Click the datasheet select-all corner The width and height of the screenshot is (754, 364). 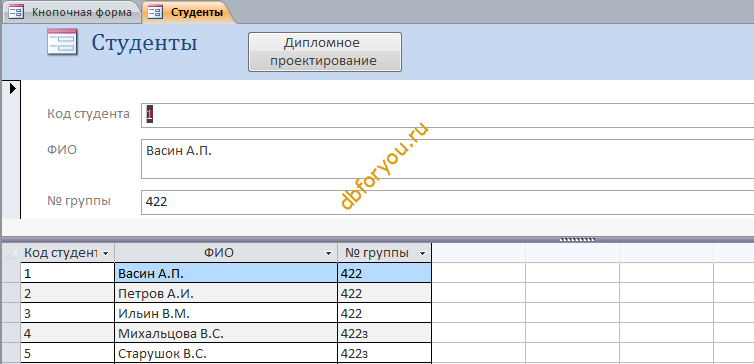pyautogui.click(x=12, y=253)
